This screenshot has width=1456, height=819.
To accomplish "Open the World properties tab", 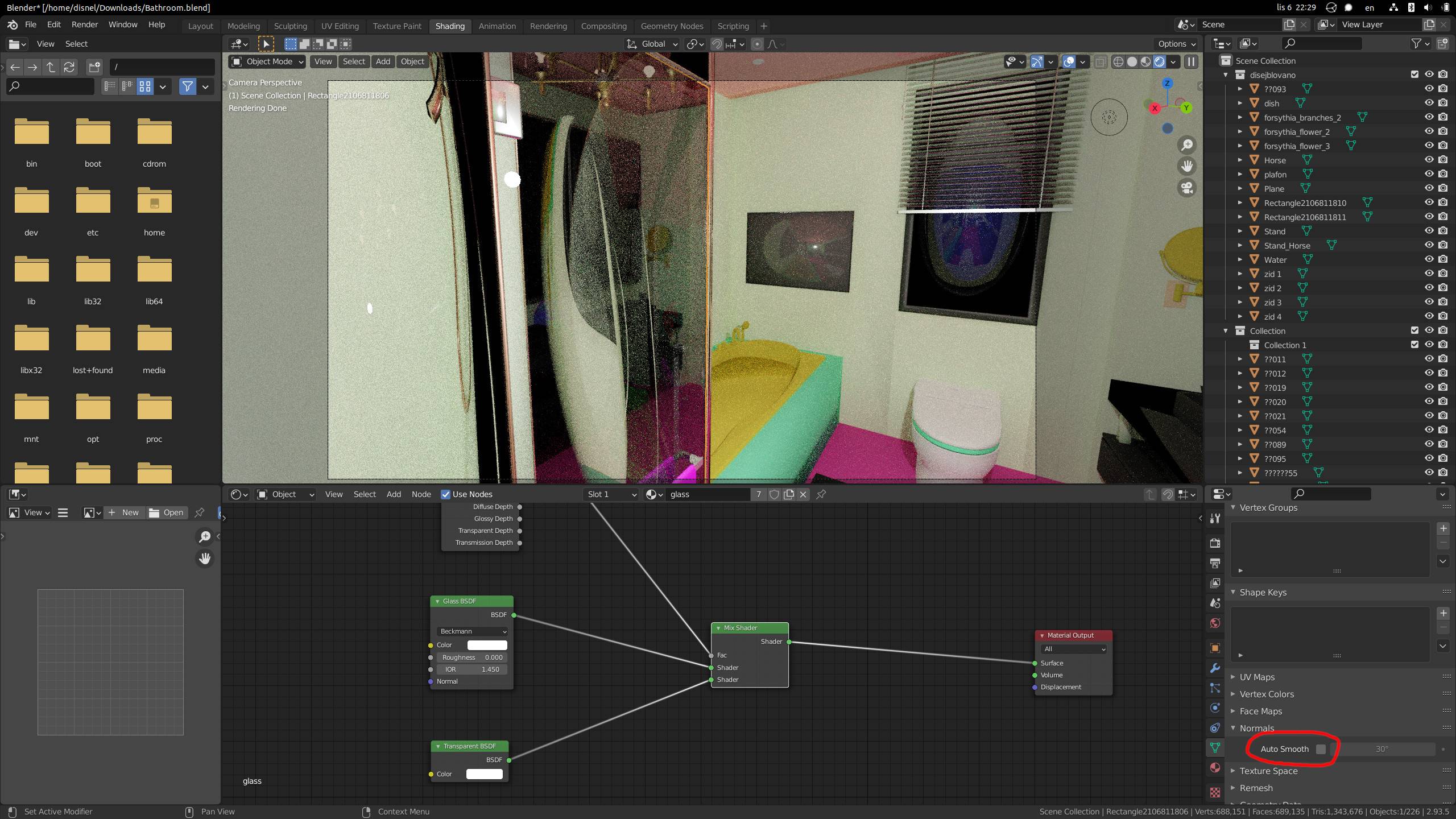I will (x=1215, y=623).
